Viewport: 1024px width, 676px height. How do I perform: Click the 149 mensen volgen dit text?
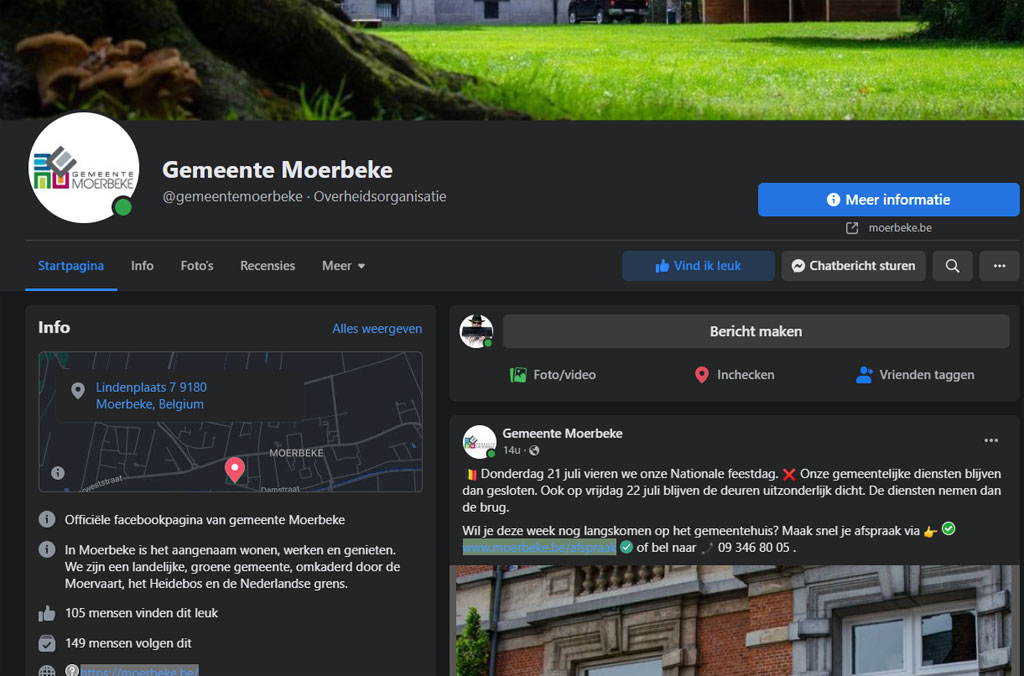click(x=128, y=643)
